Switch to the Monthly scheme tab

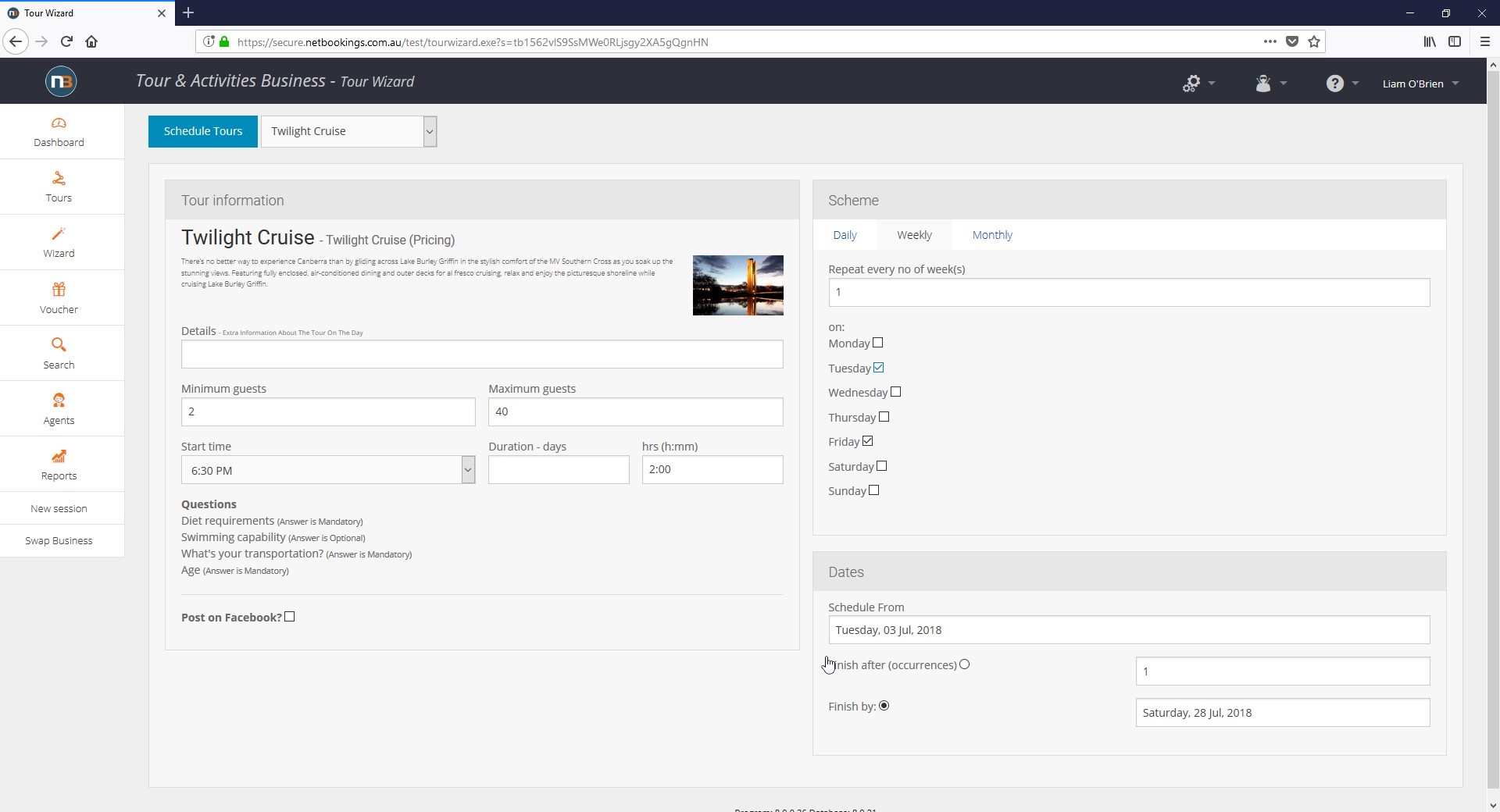click(x=992, y=235)
